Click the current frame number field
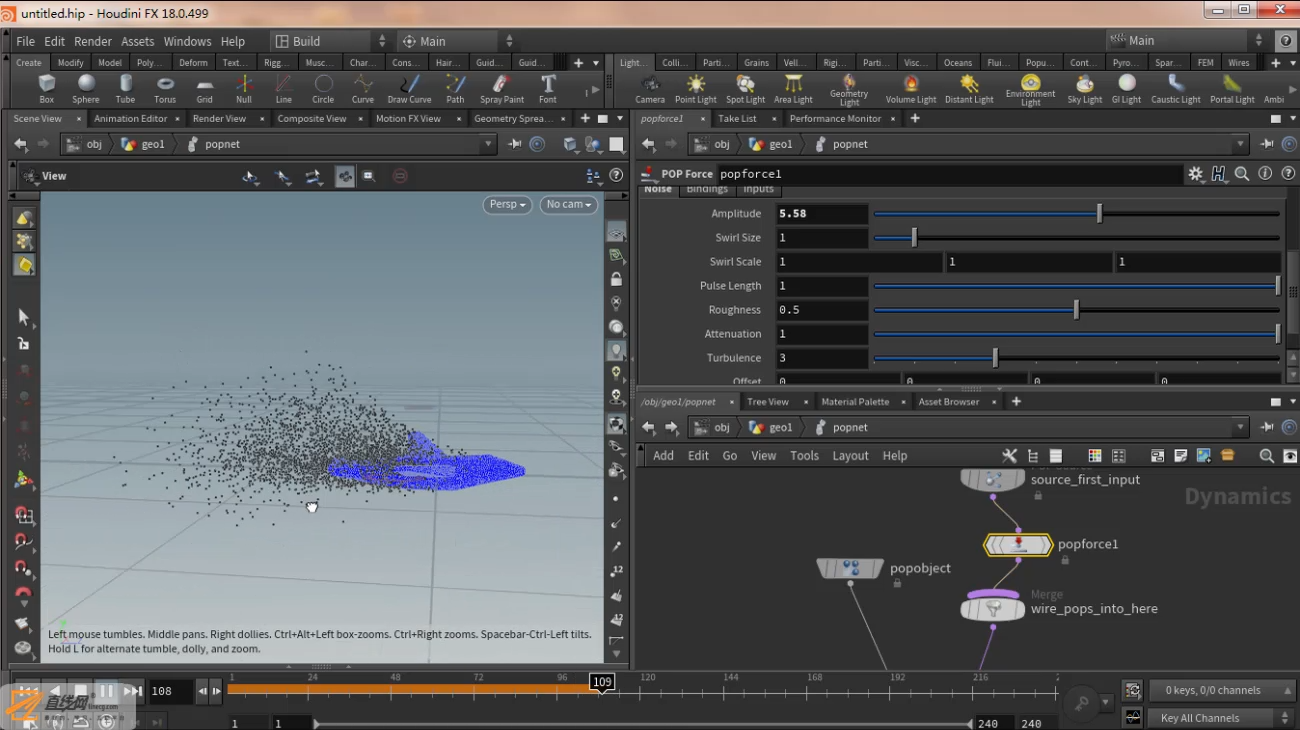Viewport: 1300px width, 730px height. coord(171,691)
